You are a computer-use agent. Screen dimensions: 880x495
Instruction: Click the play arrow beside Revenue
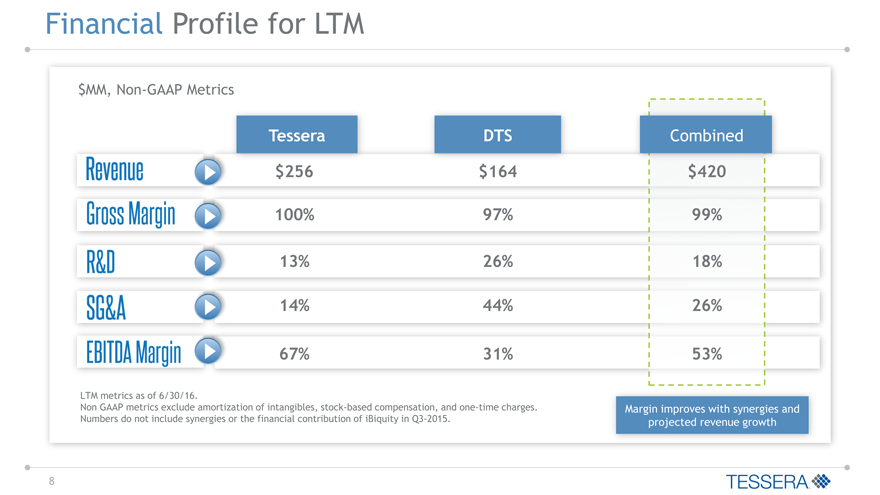click(208, 171)
